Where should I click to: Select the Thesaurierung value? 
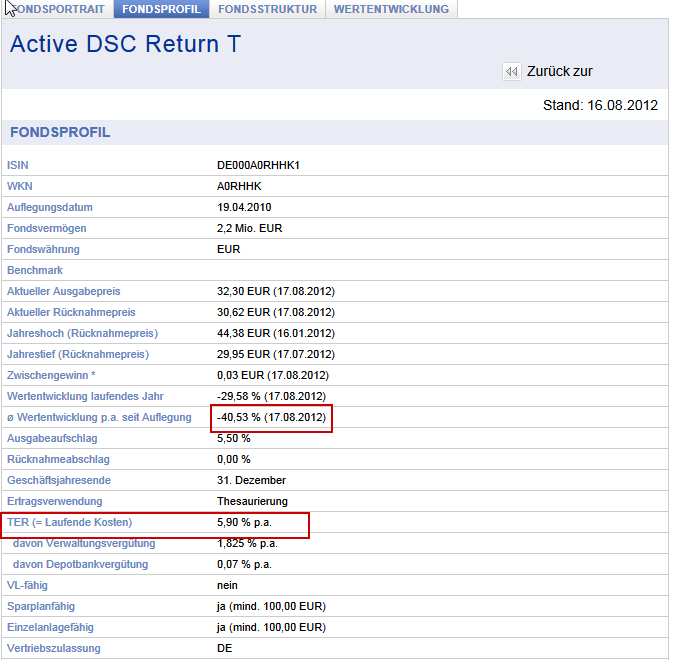tap(252, 502)
